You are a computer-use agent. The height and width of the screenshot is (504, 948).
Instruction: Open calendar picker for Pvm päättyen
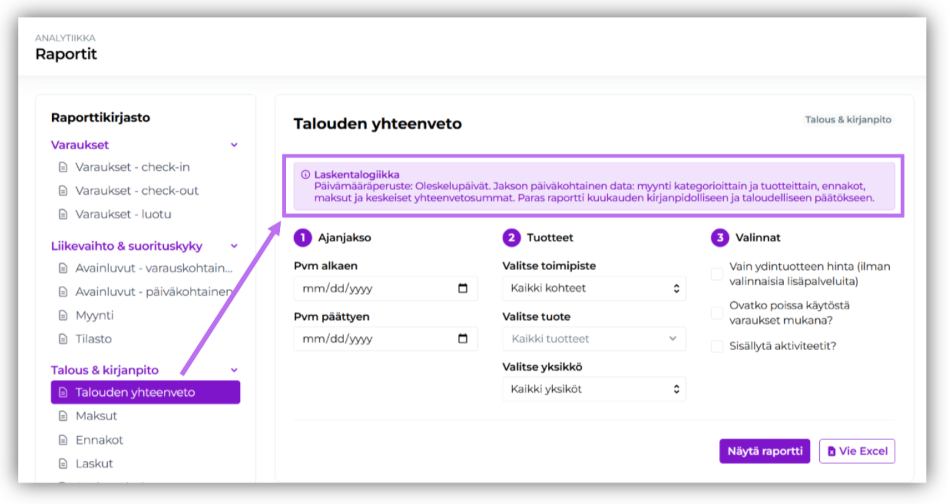tap(463, 338)
